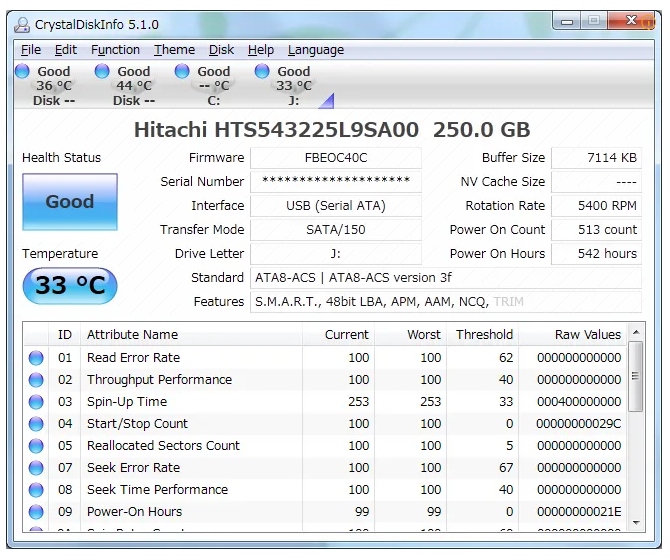Click the blue triangle next to J:
This screenshot has width=670, height=560.
click(328, 102)
